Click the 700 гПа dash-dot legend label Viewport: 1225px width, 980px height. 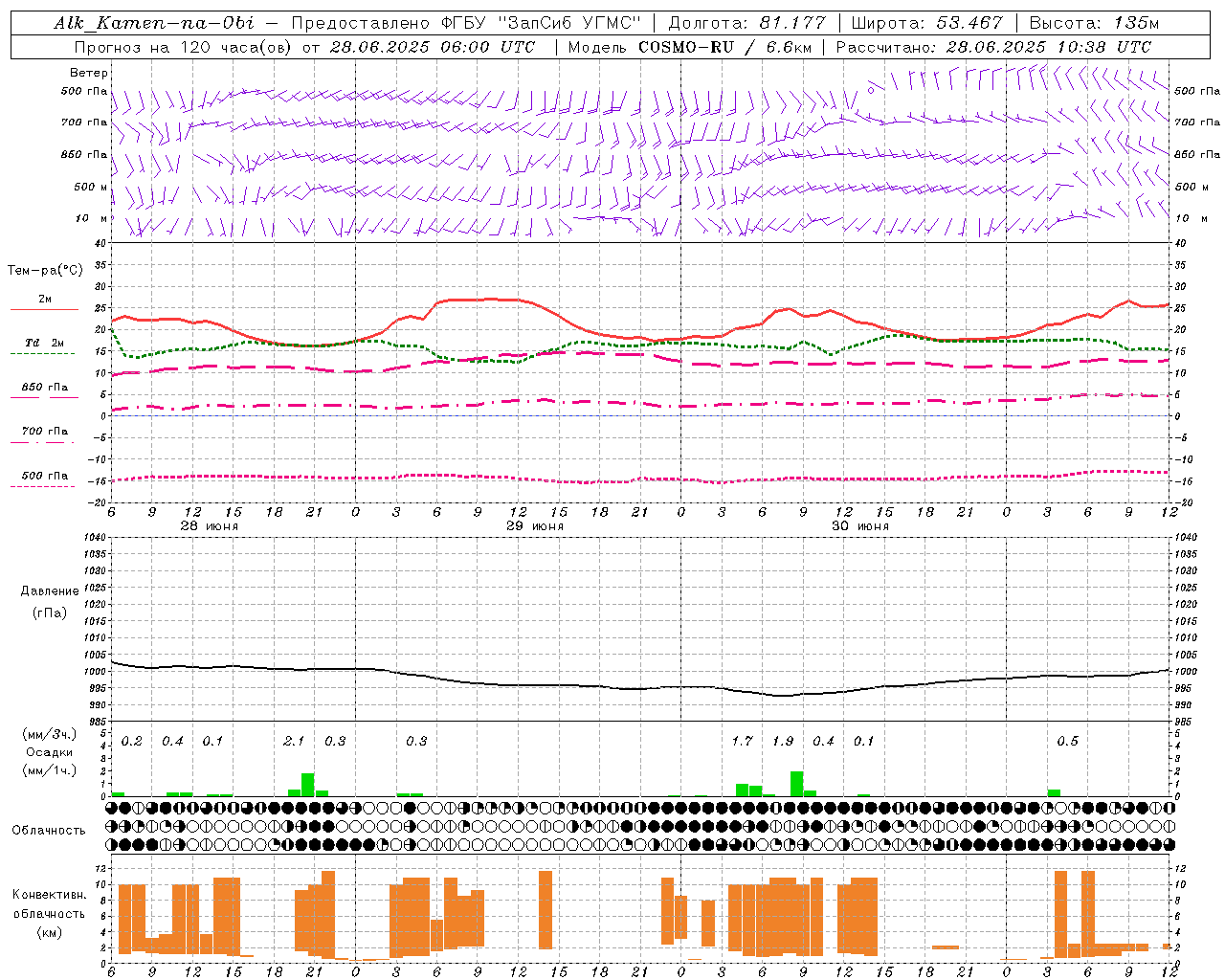(x=45, y=431)
